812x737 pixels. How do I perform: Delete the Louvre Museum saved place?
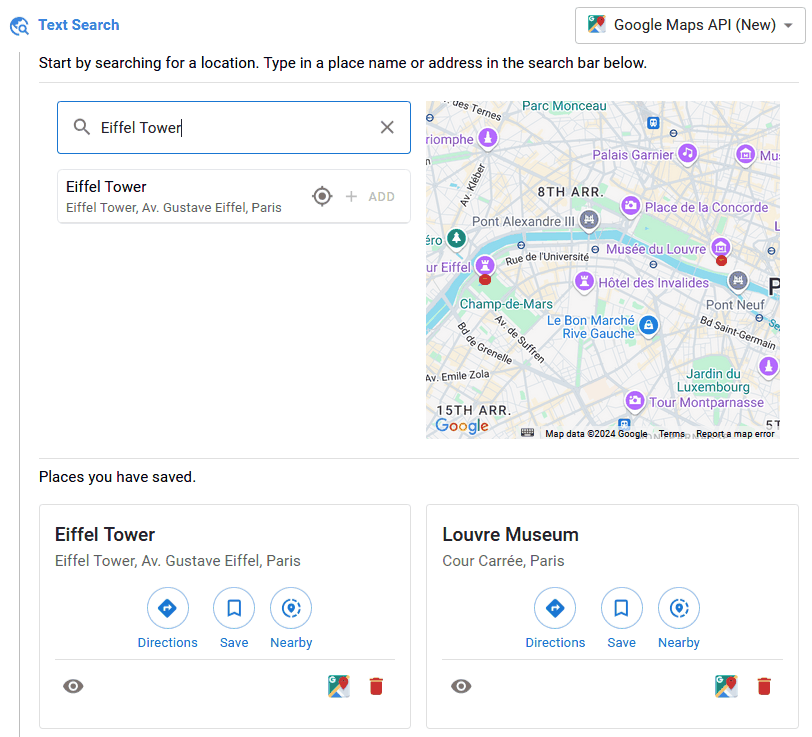pos(764,686)
